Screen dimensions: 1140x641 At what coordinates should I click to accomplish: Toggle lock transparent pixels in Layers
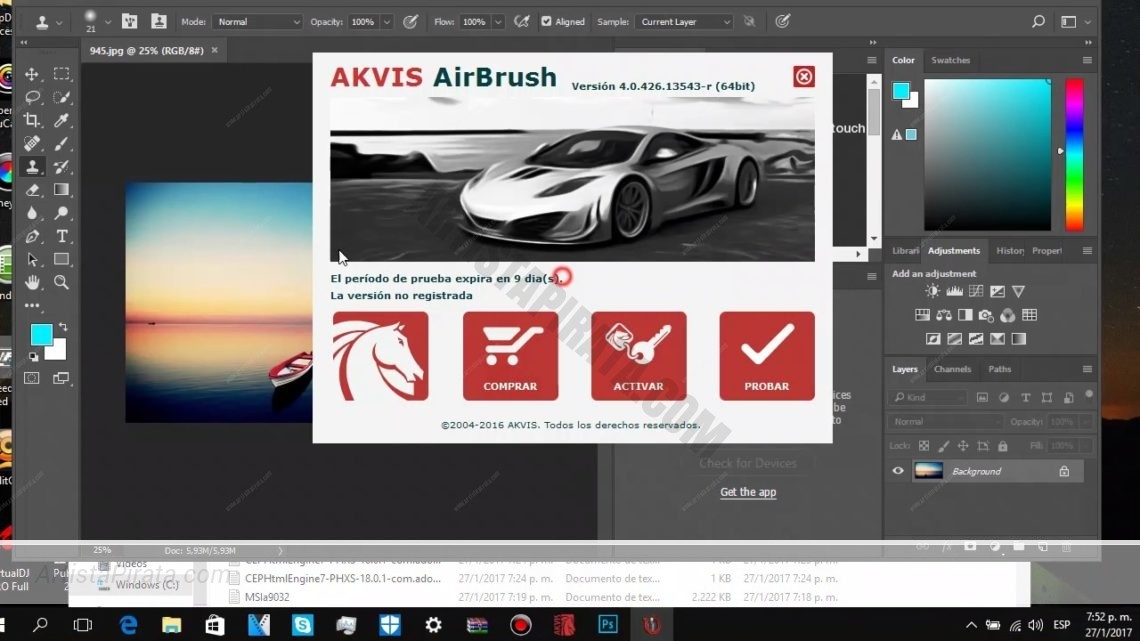[x=923, y=446]
